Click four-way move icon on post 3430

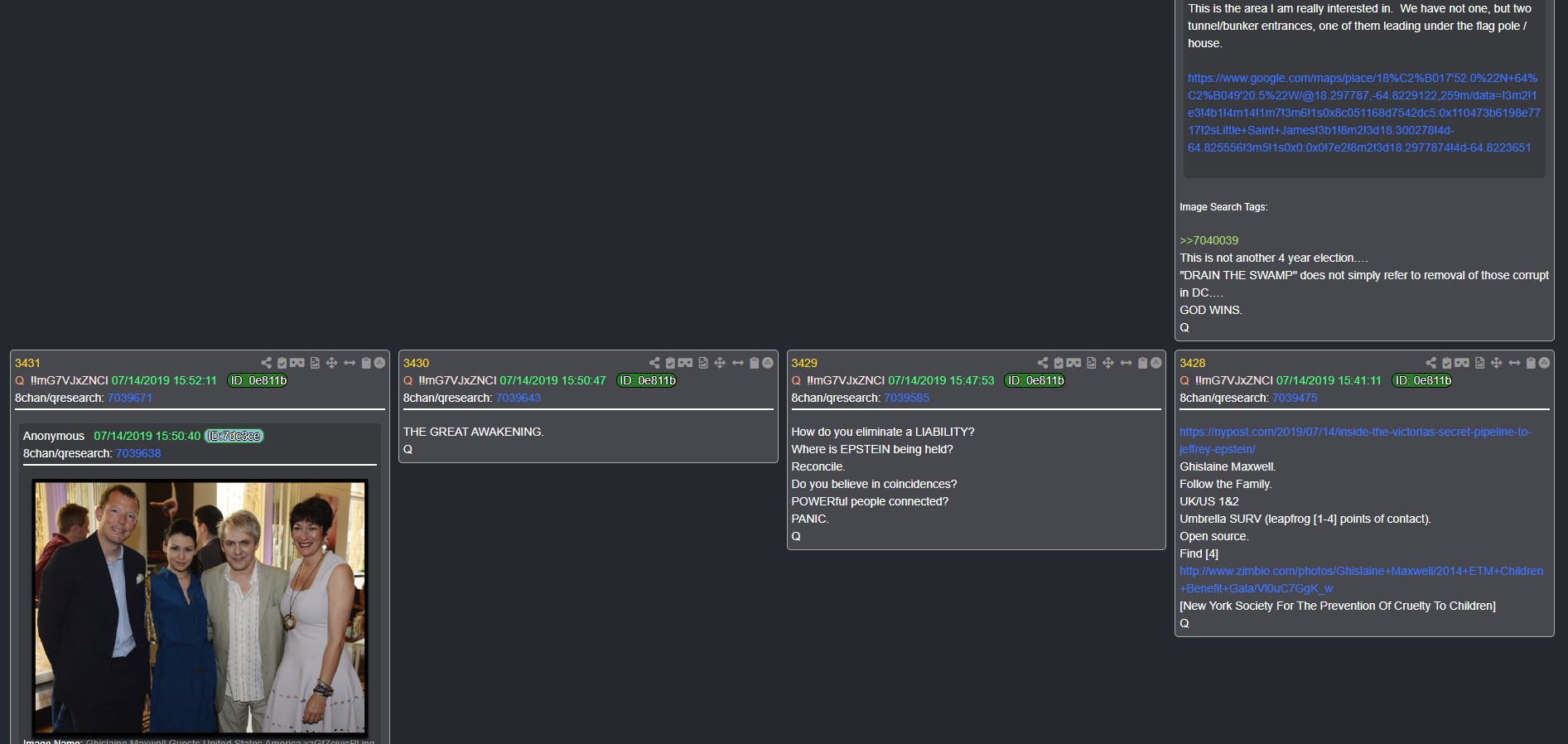720,363
